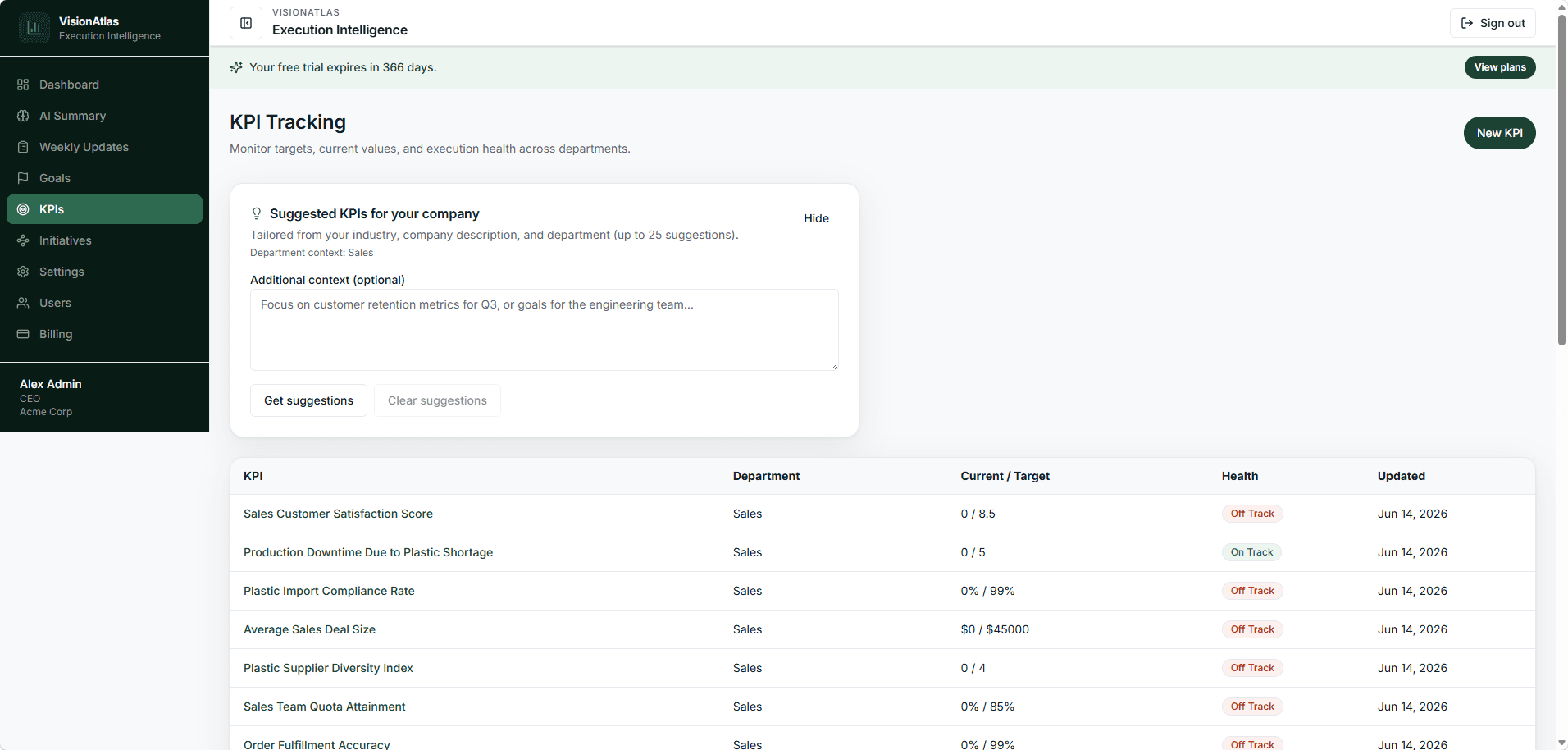Image resolution: width=1568 pixels, height=750 pixels.
Task: Click Off Track badge for Average Sales Deal Size
Action: point(1252,629)
